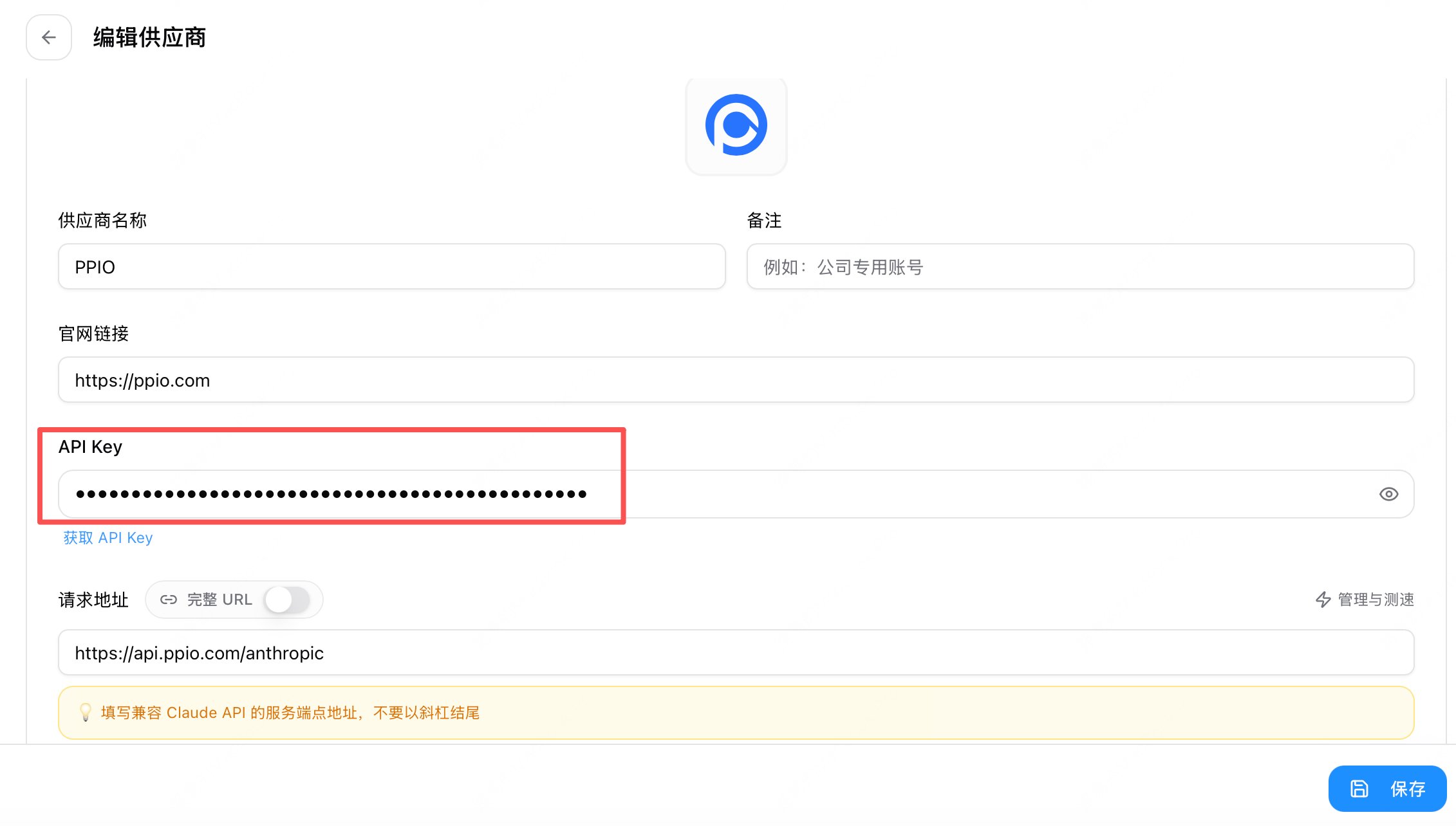
Task: Click into the masked API Key field
Action: point(736,494)
